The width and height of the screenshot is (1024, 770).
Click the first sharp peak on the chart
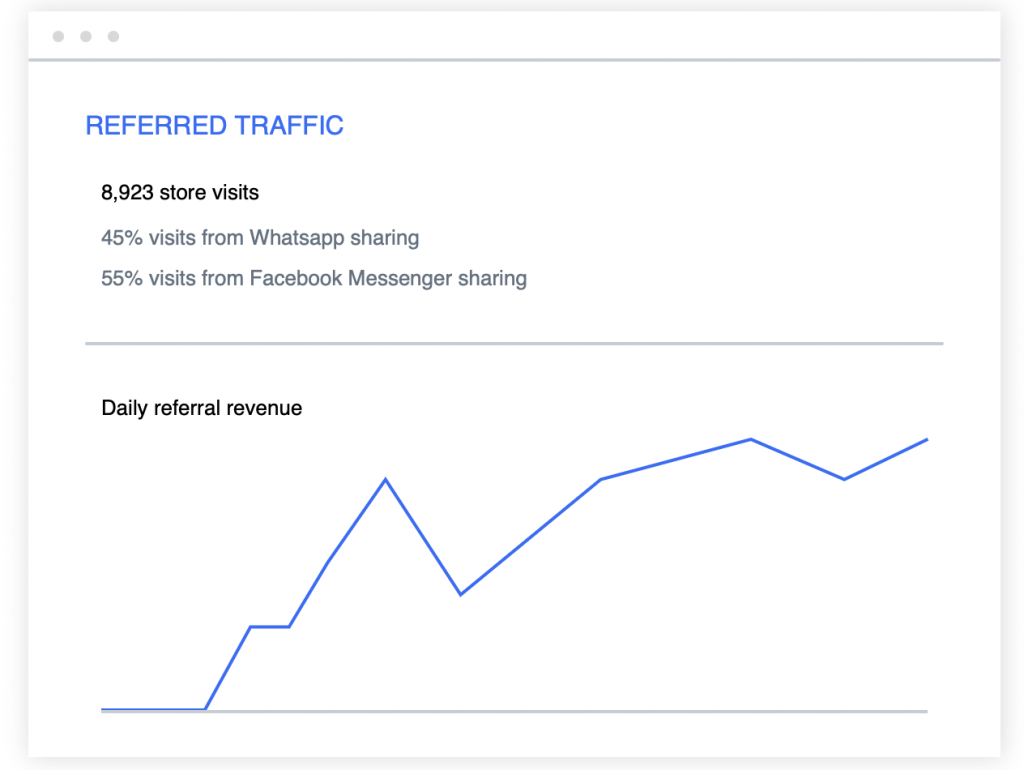386,479
